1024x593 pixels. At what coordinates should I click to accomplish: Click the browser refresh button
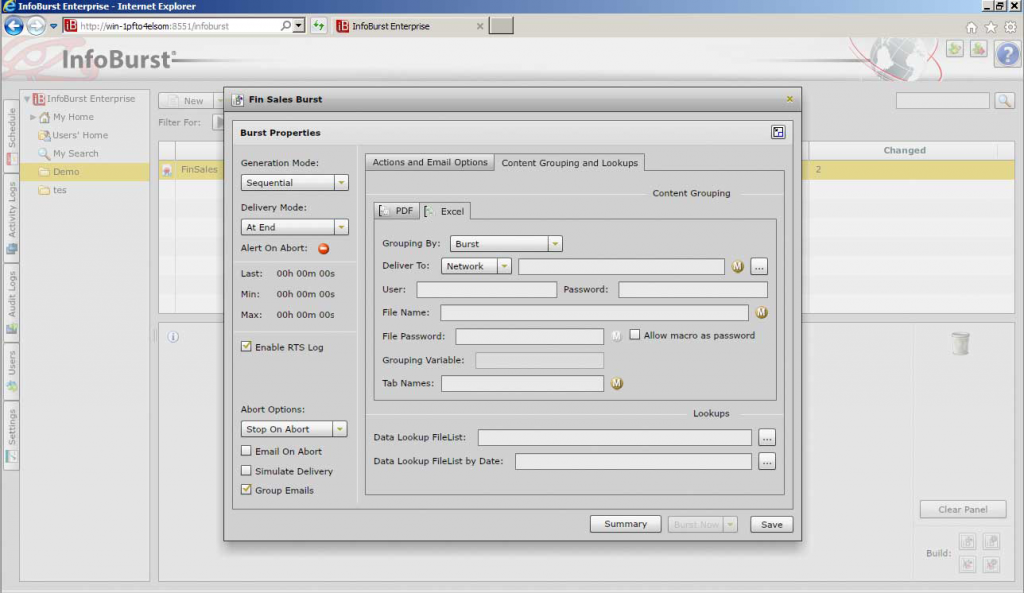tap(318, 26)
